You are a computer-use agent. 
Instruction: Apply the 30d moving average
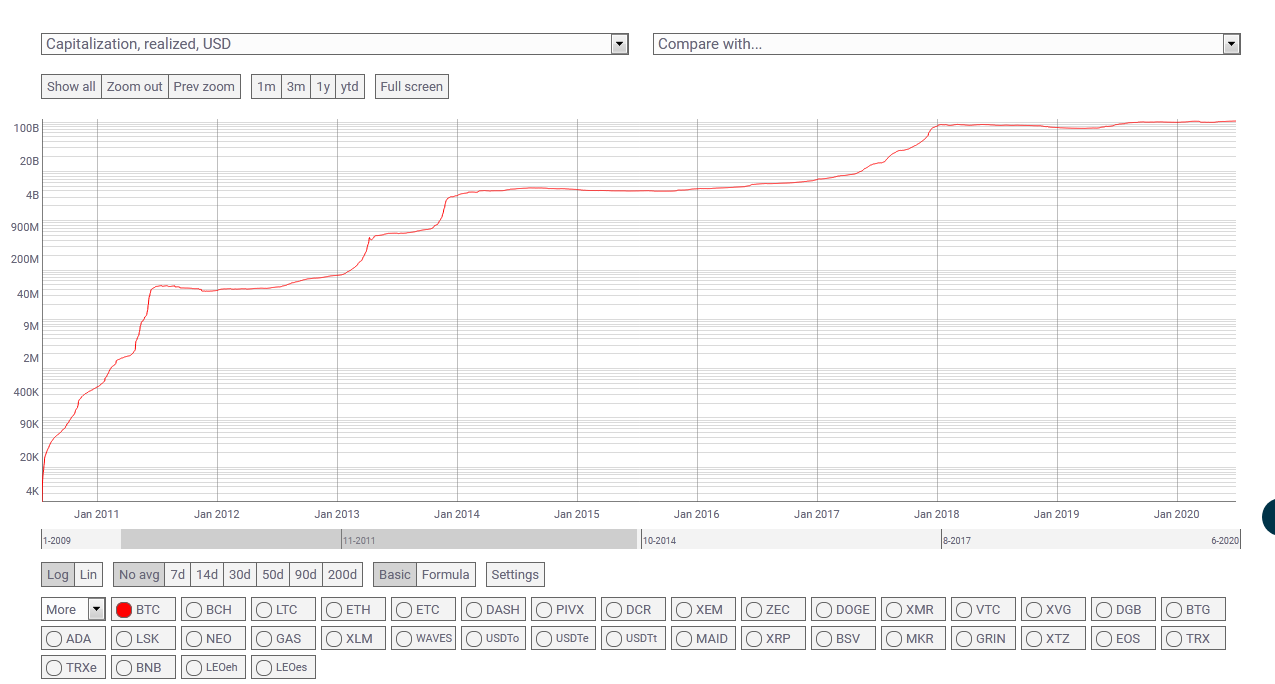tap(240, 574)
